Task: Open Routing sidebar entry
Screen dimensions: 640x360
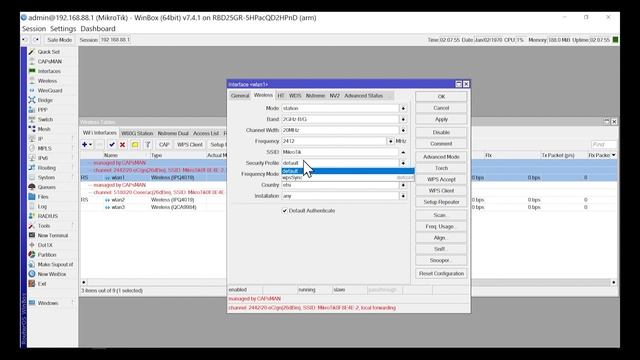Action: [47, 168]
